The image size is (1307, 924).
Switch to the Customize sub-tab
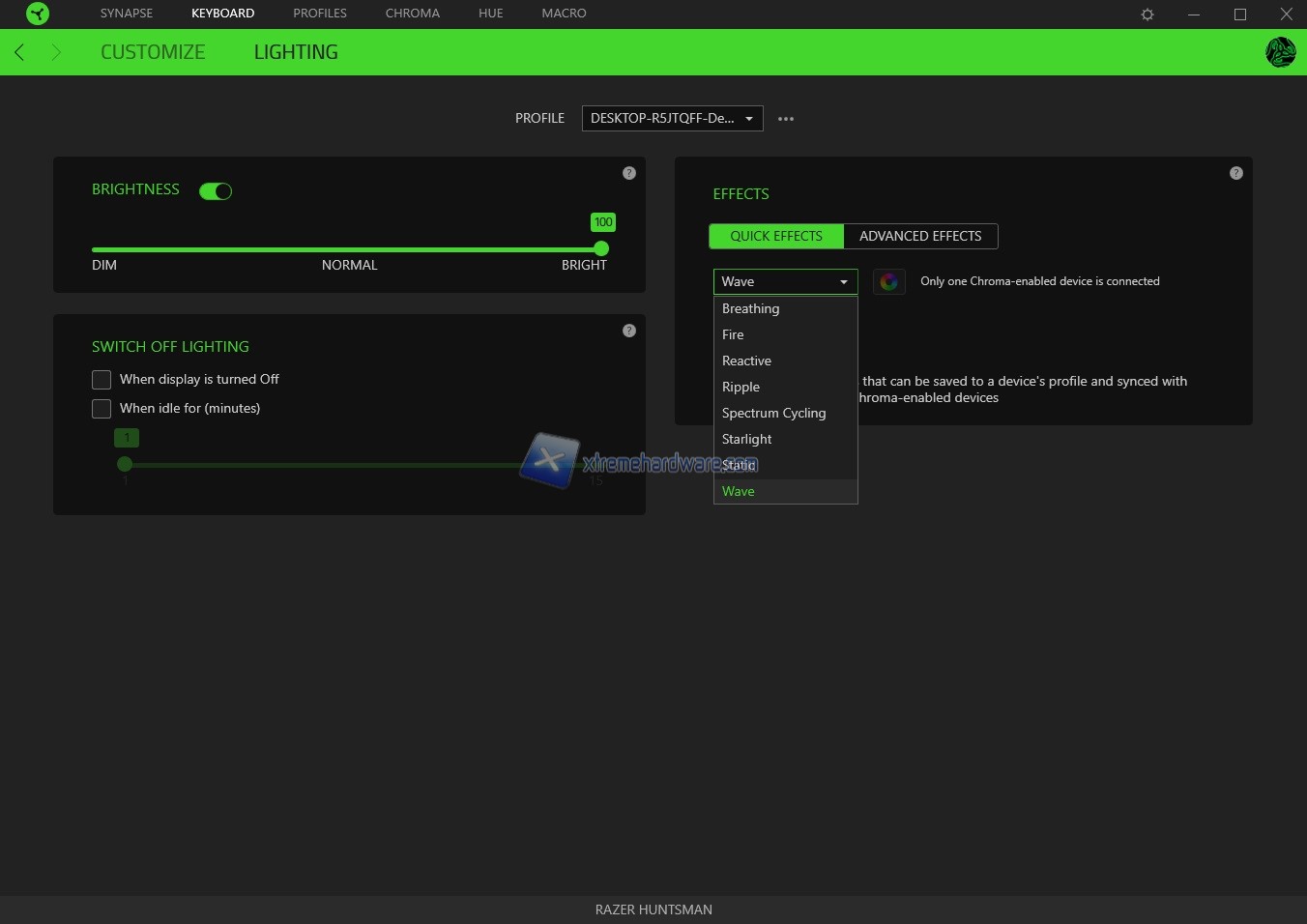coord(153,52)
